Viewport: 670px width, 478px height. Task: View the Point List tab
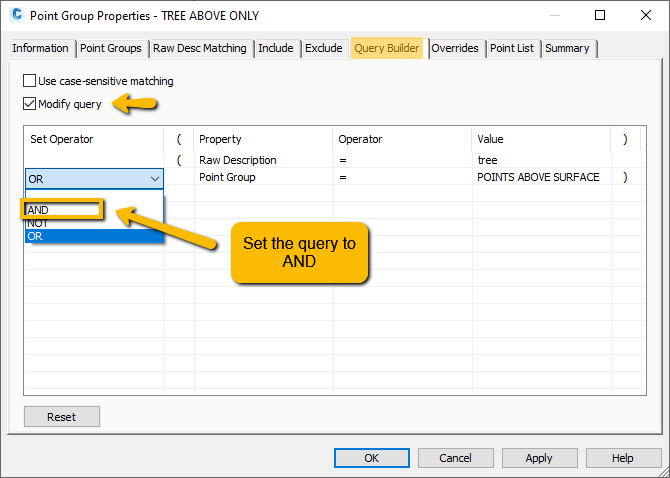[x=512, y=48]
